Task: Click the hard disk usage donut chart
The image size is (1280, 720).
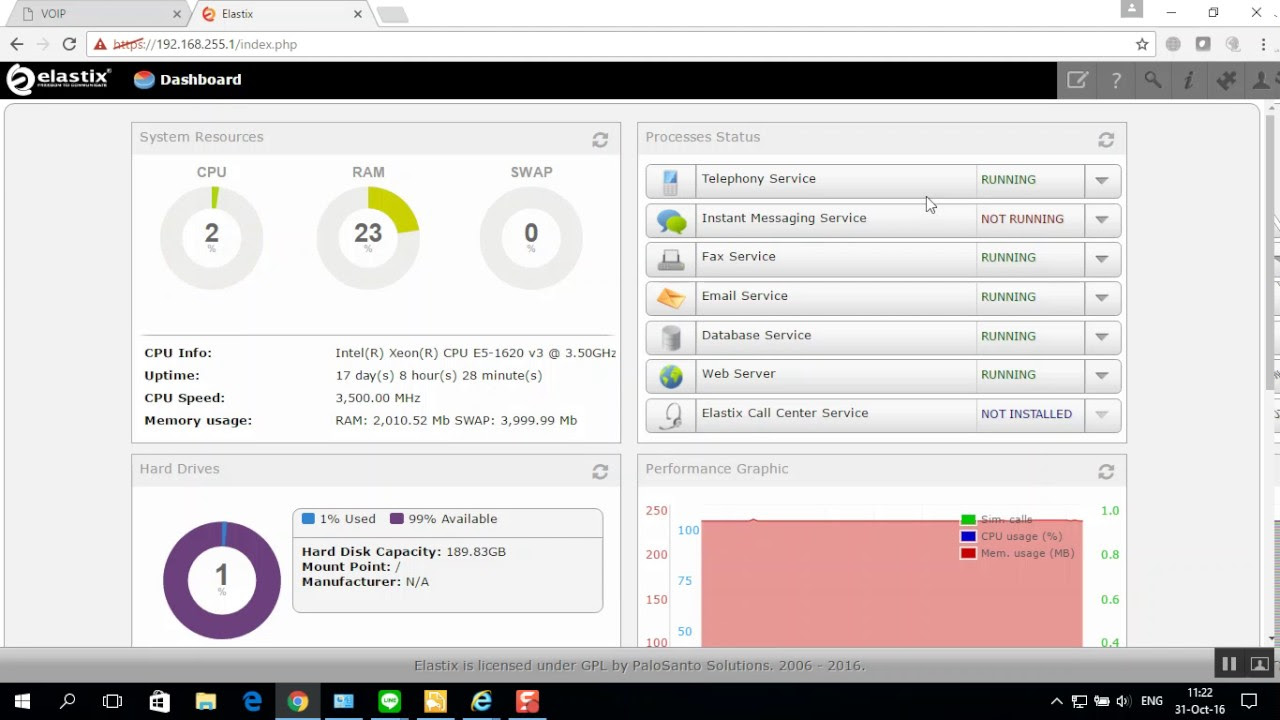Action: point(222,580)
